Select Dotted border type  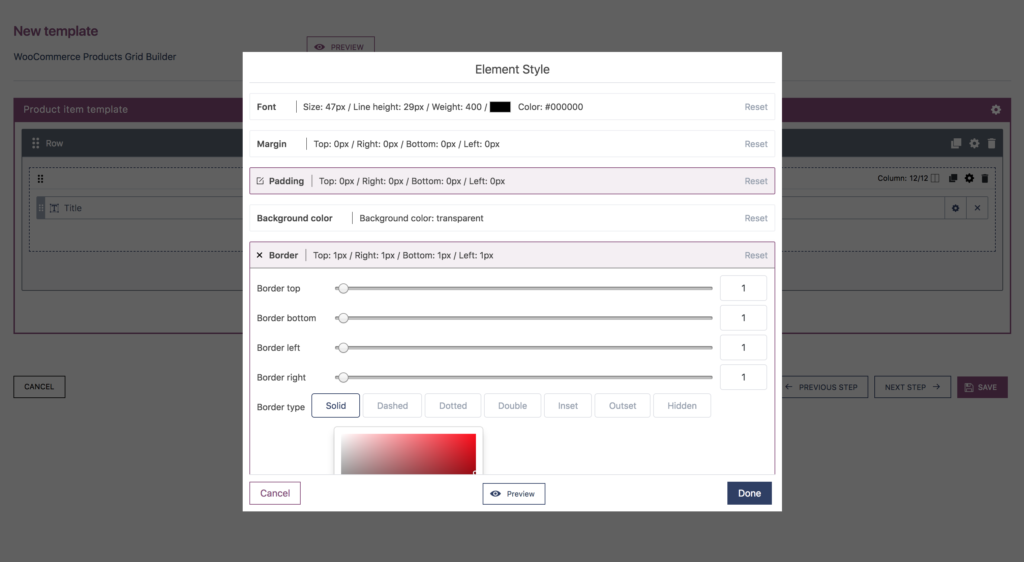[x=453, y=405]
